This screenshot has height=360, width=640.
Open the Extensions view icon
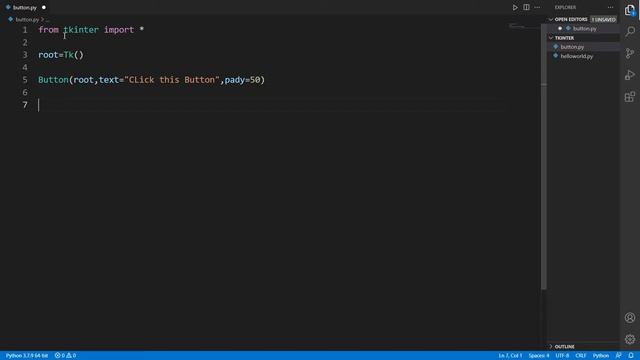pos(630,97)
